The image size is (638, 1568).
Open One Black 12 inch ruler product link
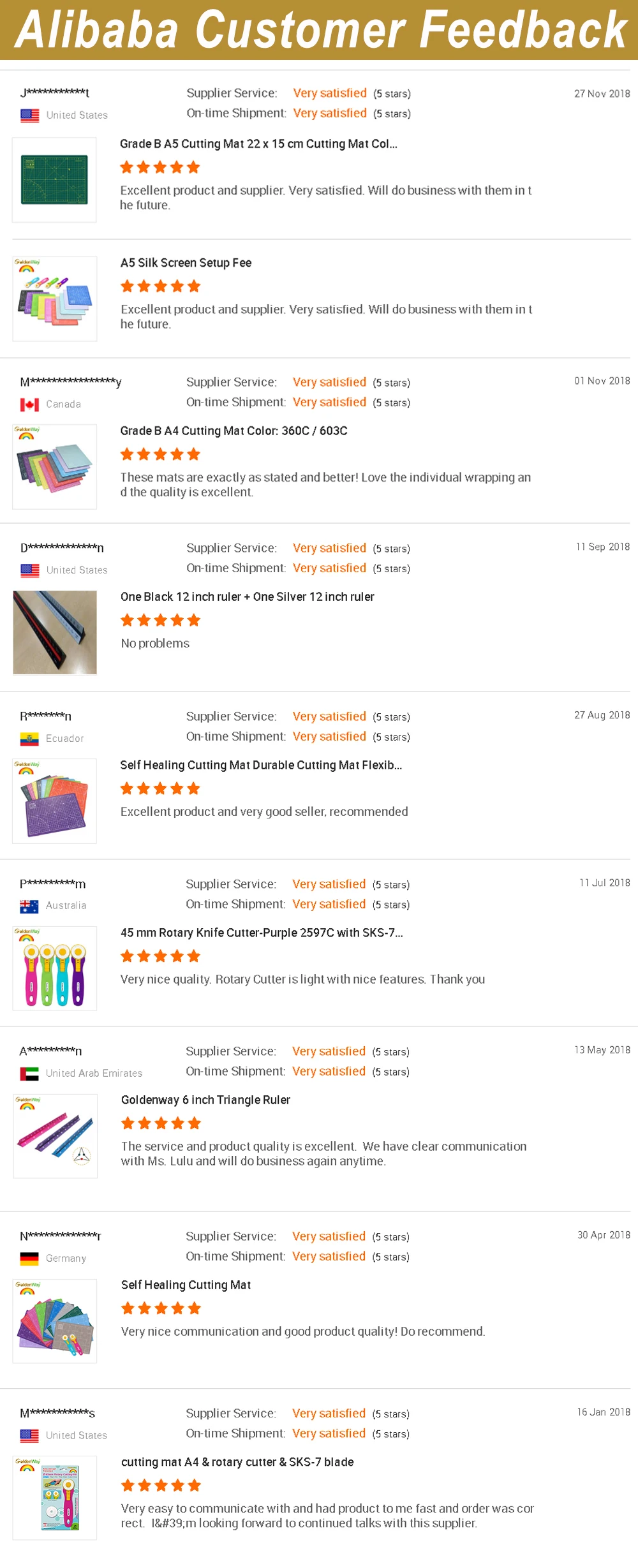tap(247, 597)
